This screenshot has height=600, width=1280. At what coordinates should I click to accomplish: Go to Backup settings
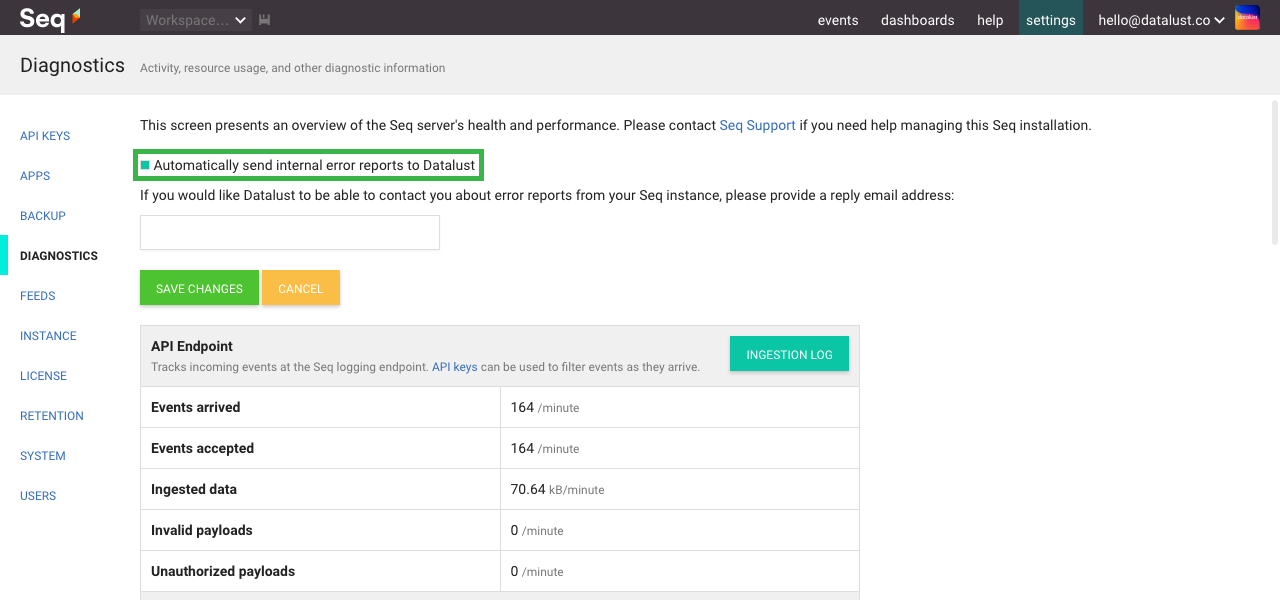click(43, 216)
